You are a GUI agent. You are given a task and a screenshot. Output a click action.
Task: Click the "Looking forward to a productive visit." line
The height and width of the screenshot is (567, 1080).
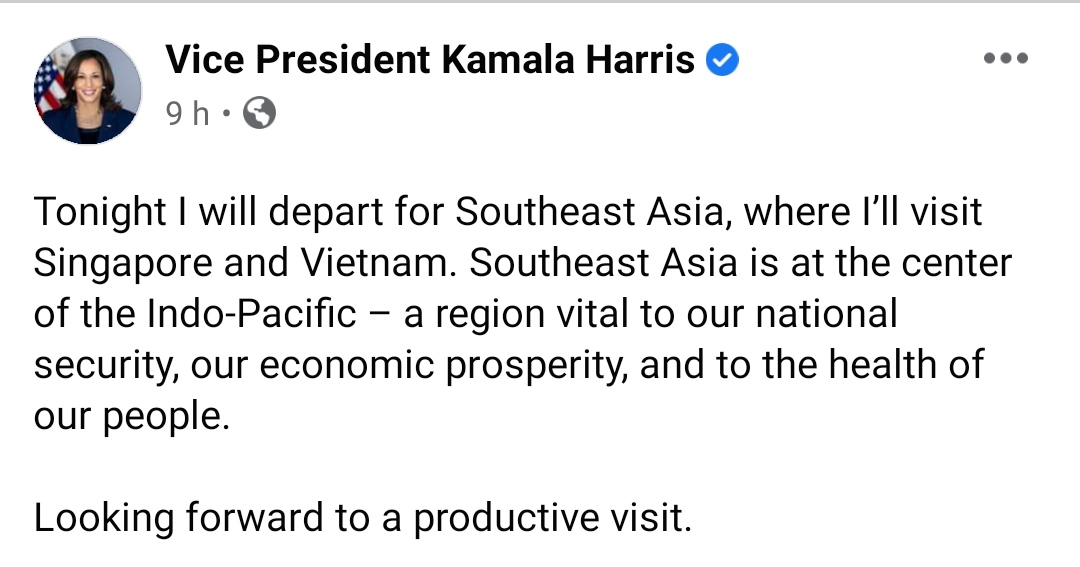363,518
